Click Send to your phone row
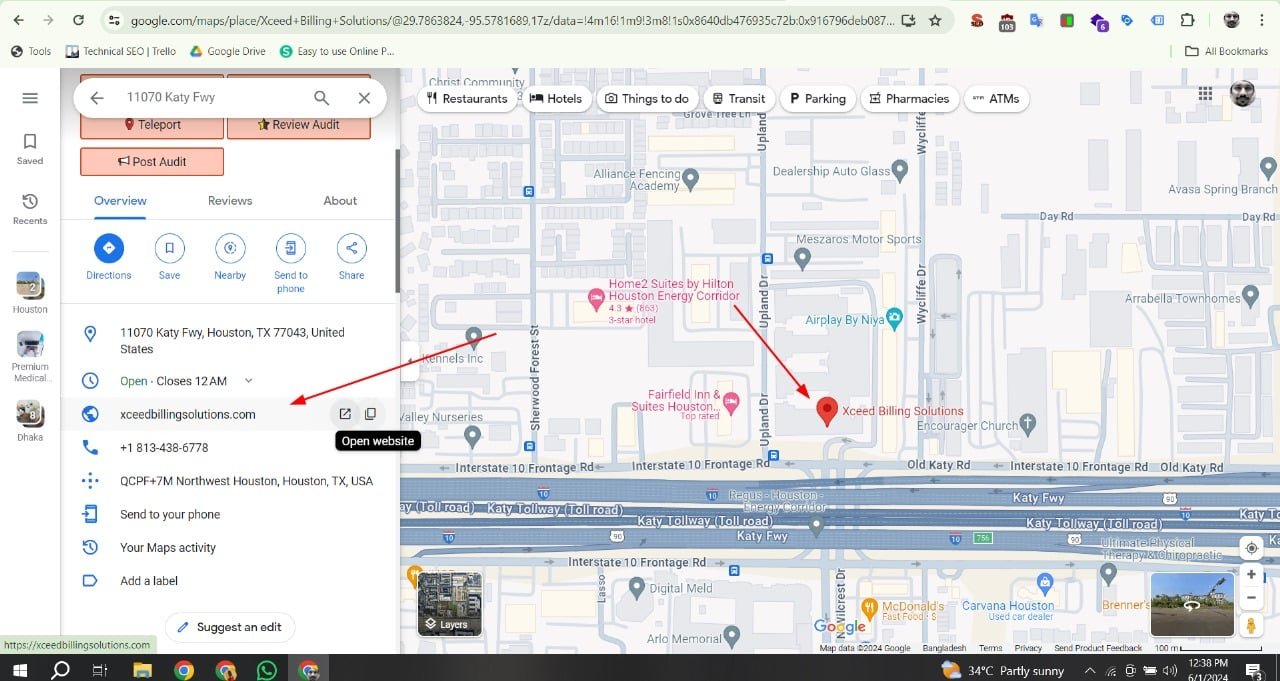The image size is (1280, 681). click(x=230, y=514)
